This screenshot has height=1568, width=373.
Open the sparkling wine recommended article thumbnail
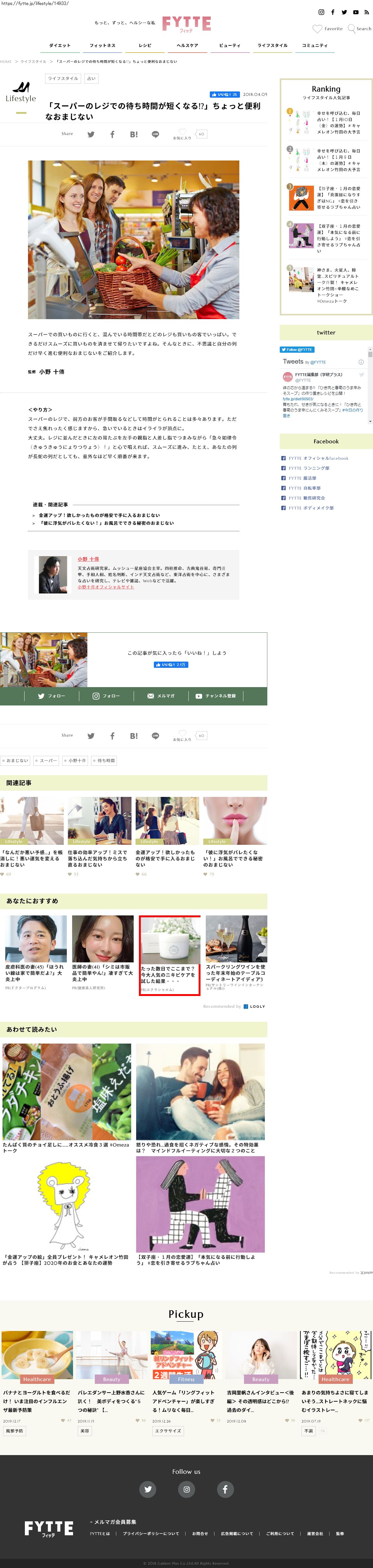coord(236,939)
